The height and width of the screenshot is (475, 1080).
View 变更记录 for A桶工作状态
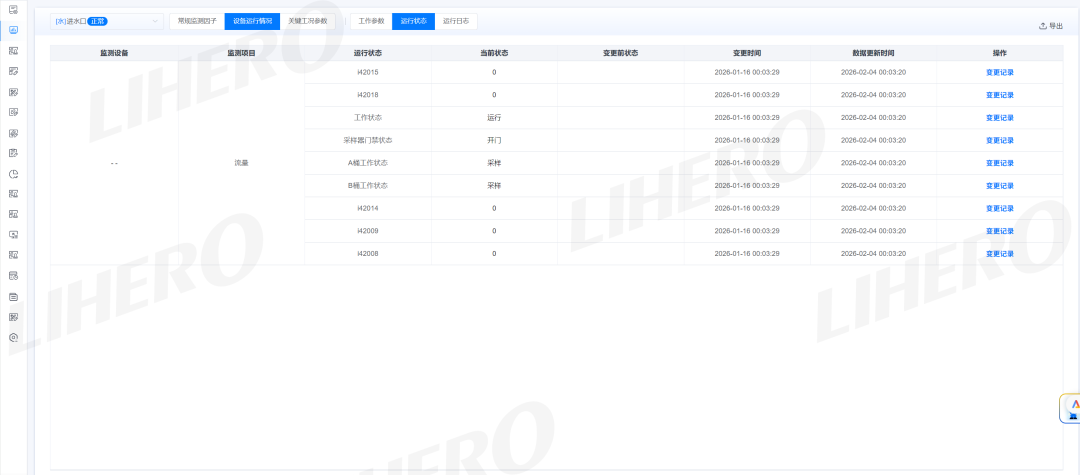tap(999, 163)
